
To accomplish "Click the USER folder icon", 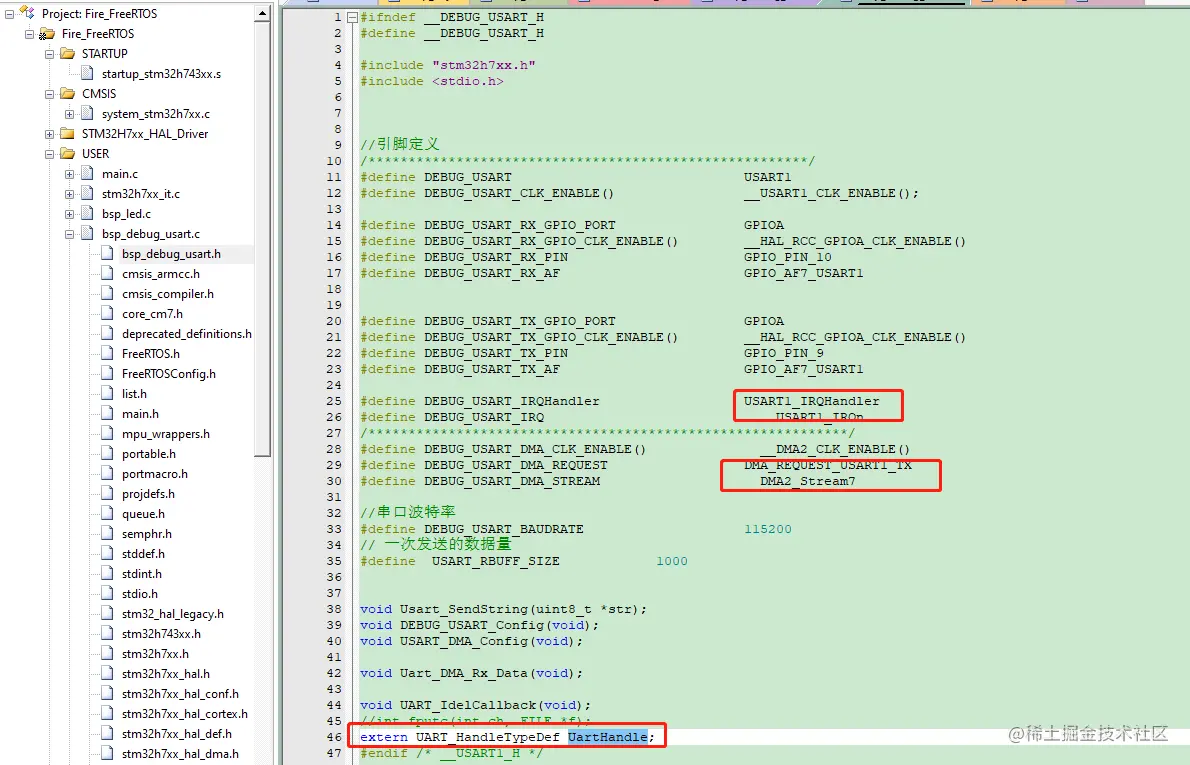I will pos(68,153).
